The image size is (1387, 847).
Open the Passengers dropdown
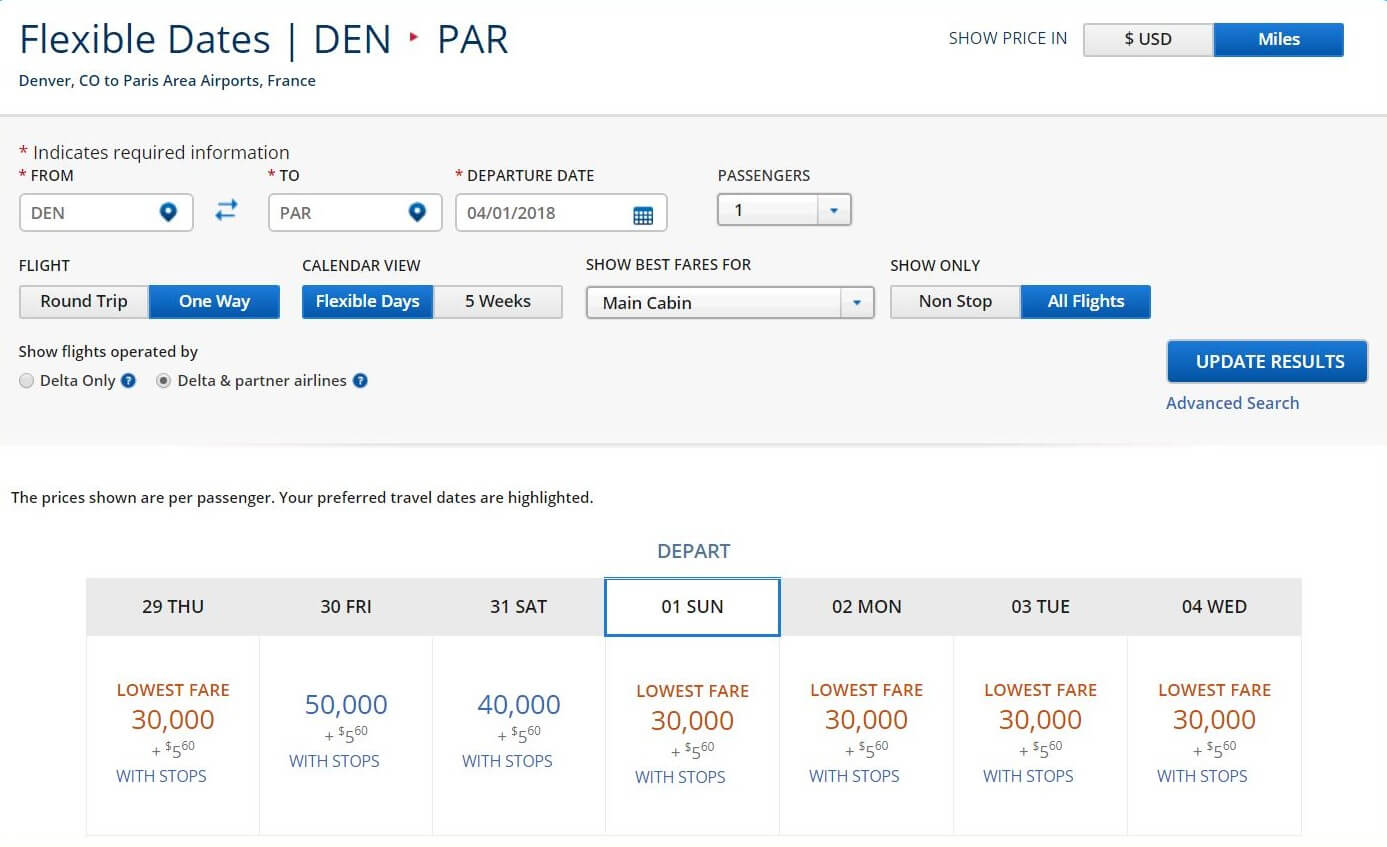pos(784,211)
